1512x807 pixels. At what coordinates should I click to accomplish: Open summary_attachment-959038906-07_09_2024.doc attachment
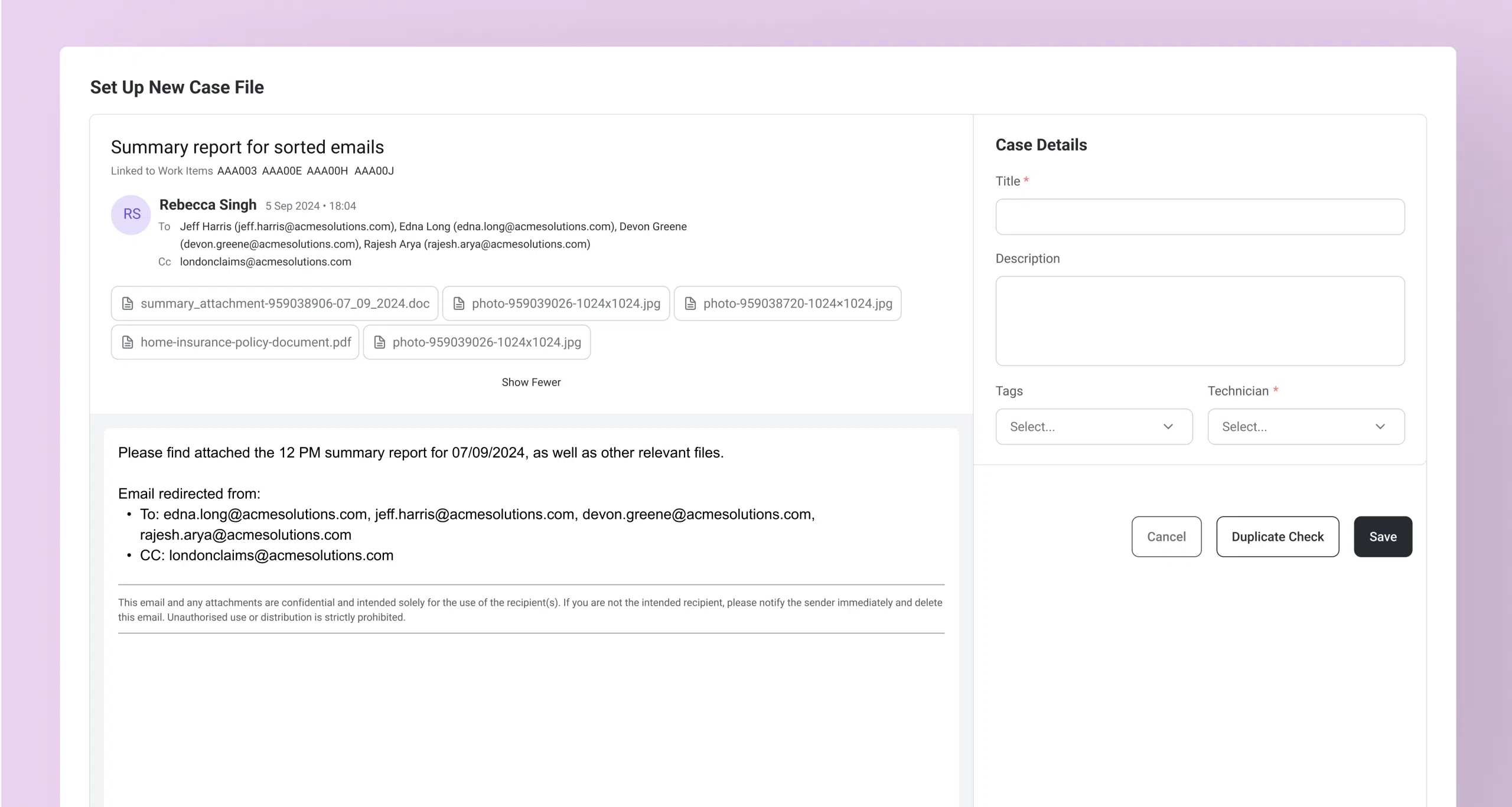point(285,303)
